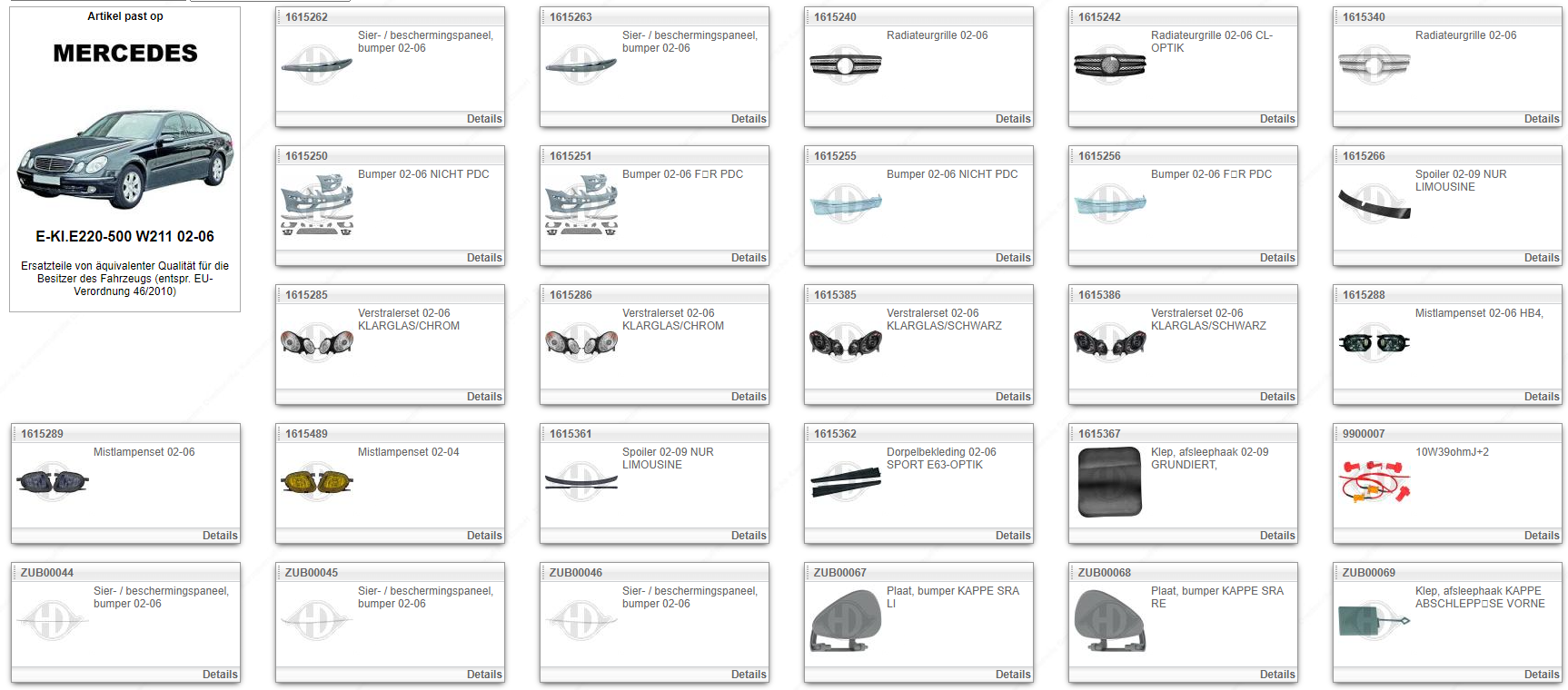Viewport: 1568px width, 690px height.
Task: Click the black grille image 1615240
Action: point(846,65)
